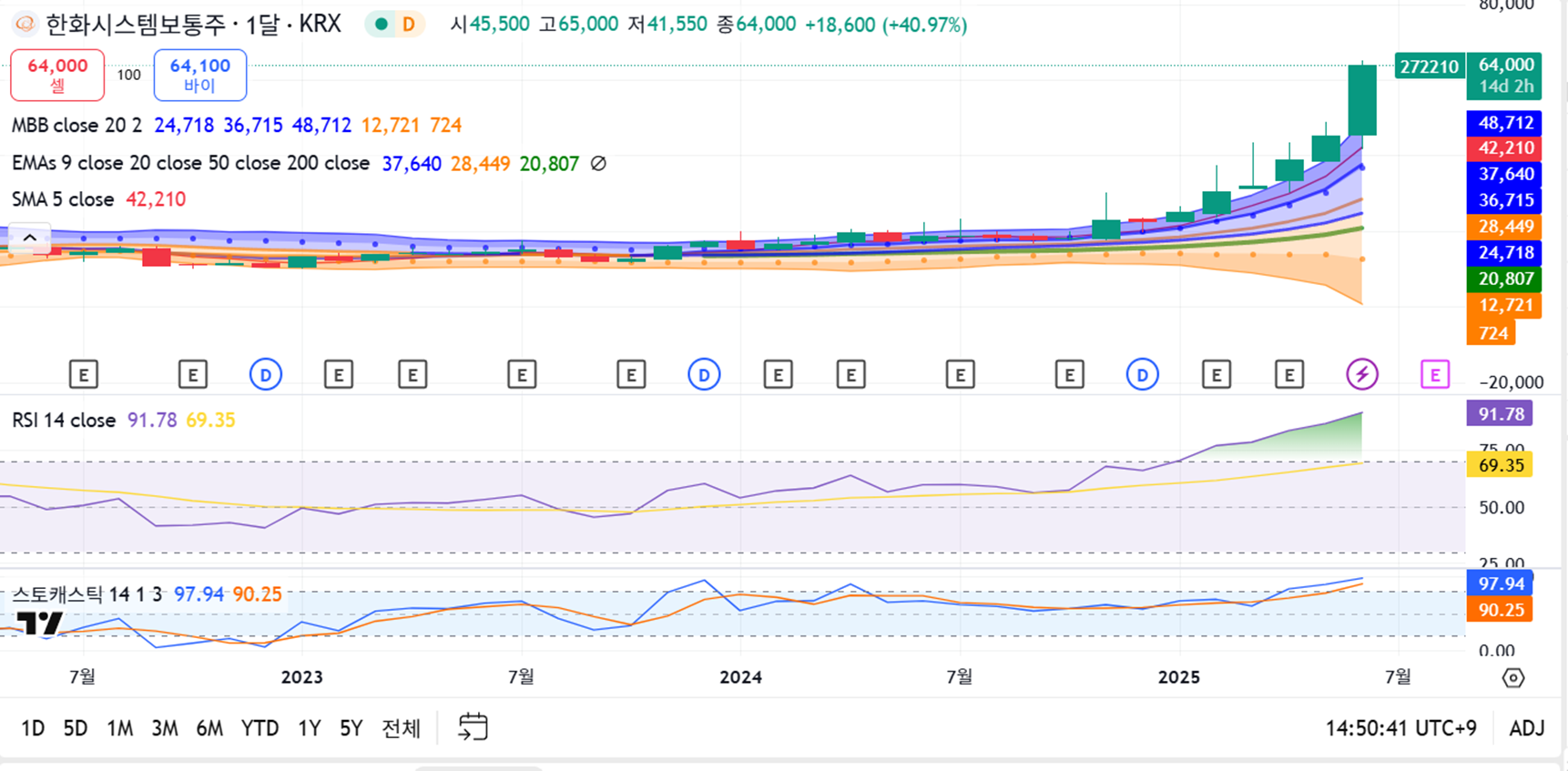
Task: Click the purple 91.78 RSI axis label
Action: pyautogui.click(x=1501, y=414)
